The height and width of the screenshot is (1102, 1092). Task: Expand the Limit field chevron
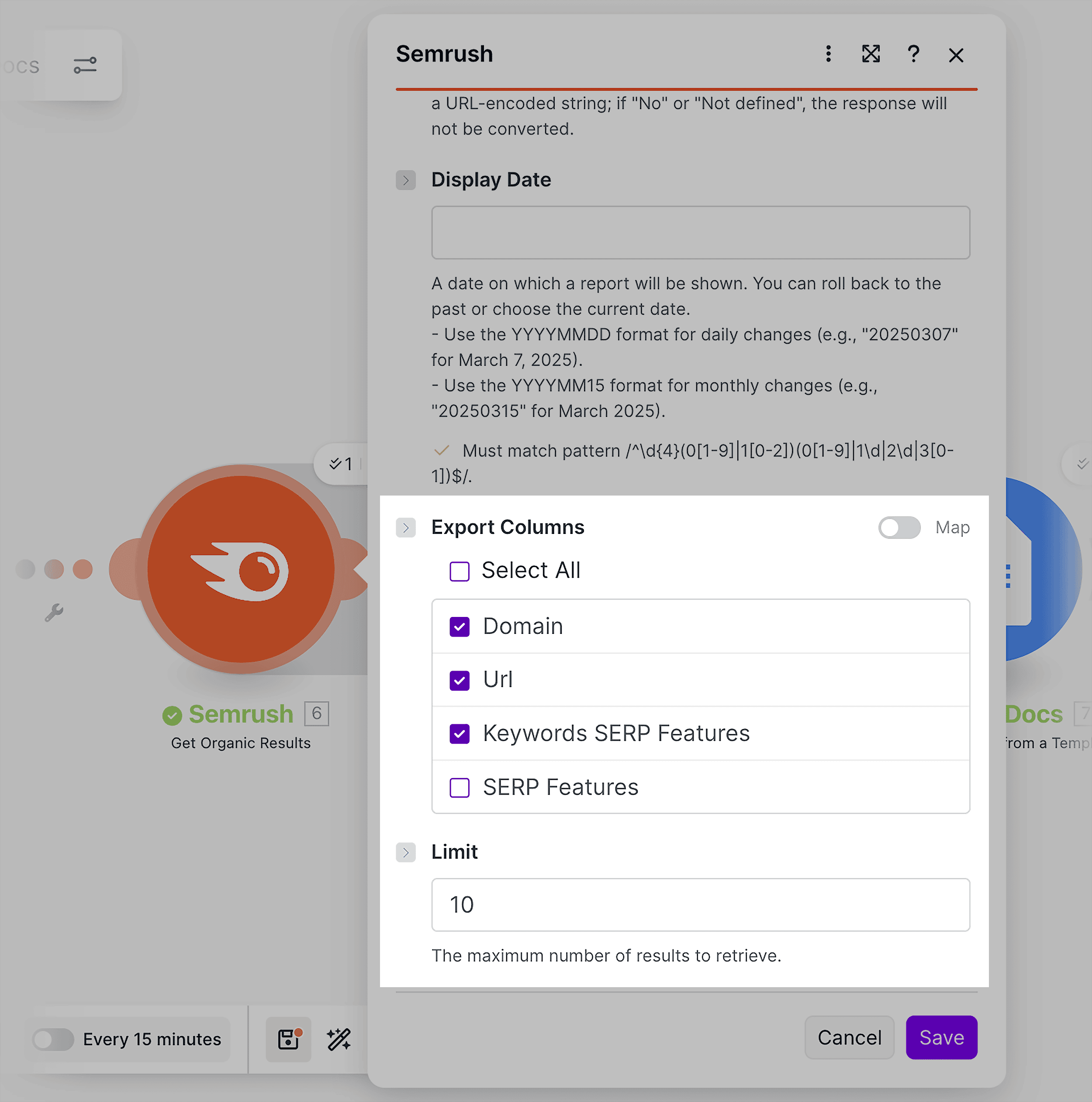tap(406, 852)
